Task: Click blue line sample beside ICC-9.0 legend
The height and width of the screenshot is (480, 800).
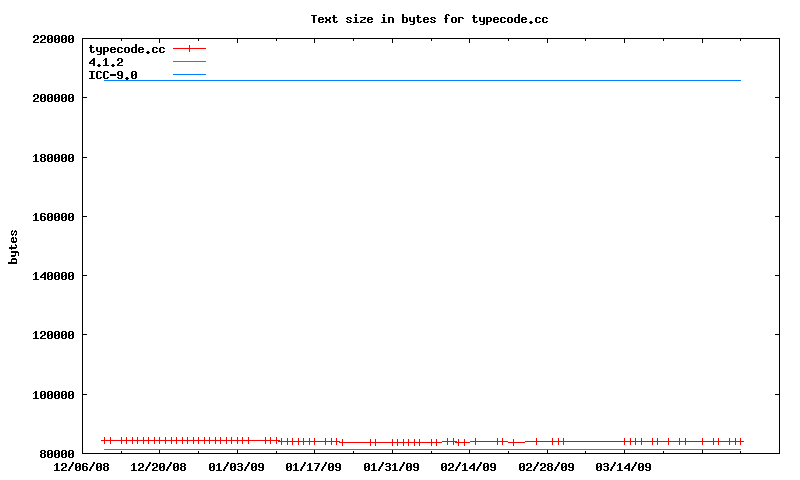Action: tap(189, 75)
